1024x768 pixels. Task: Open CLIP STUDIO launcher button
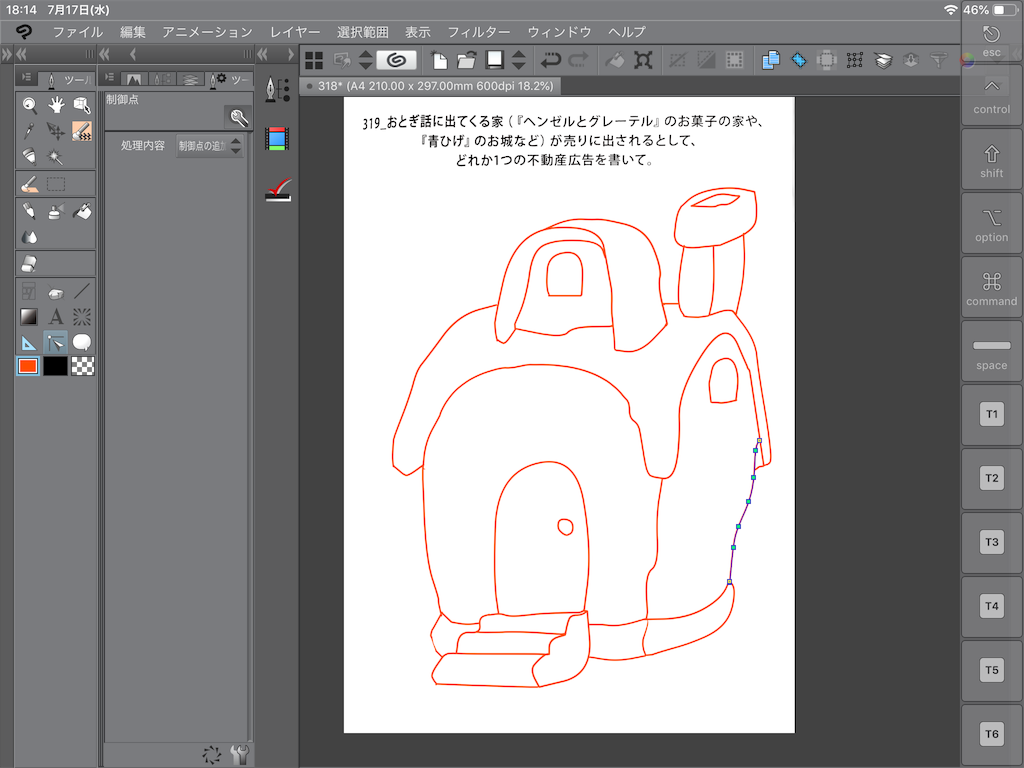point(396,60)
